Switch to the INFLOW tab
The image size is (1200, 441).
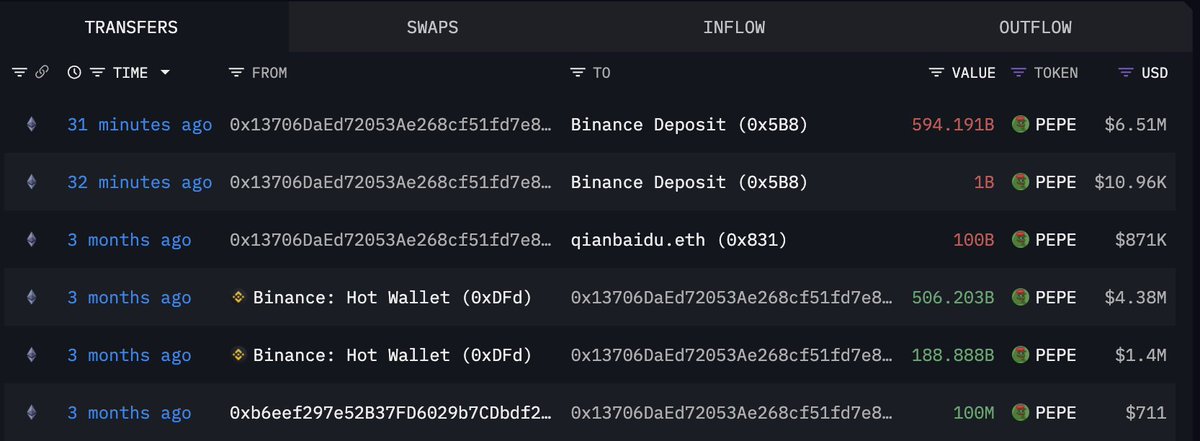(x=734, y=27)
